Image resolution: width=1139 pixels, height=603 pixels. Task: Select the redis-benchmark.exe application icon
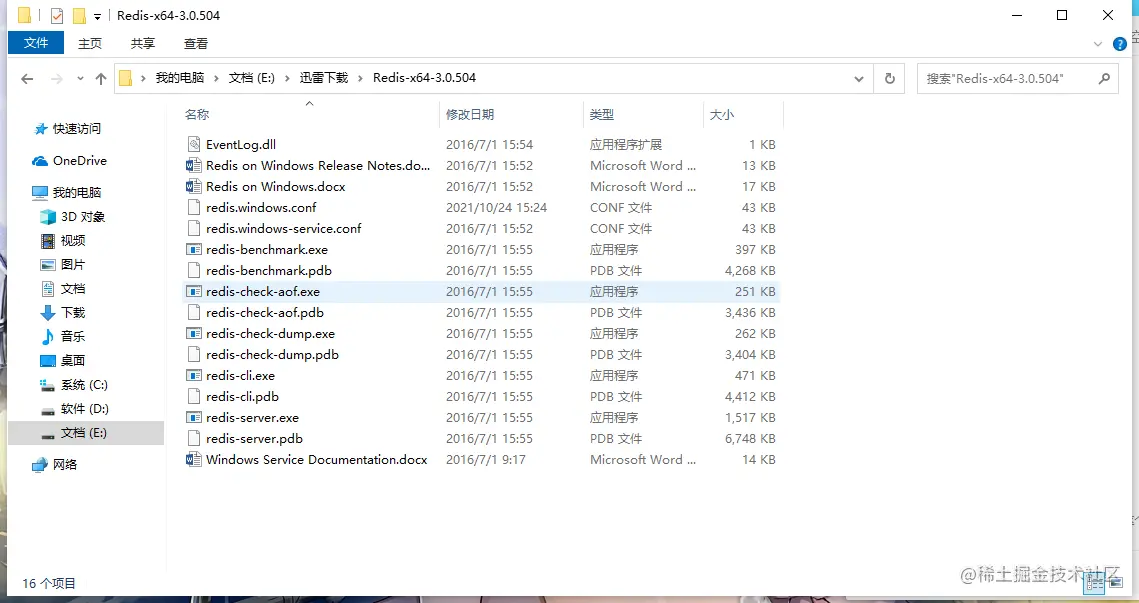[193, 250]
